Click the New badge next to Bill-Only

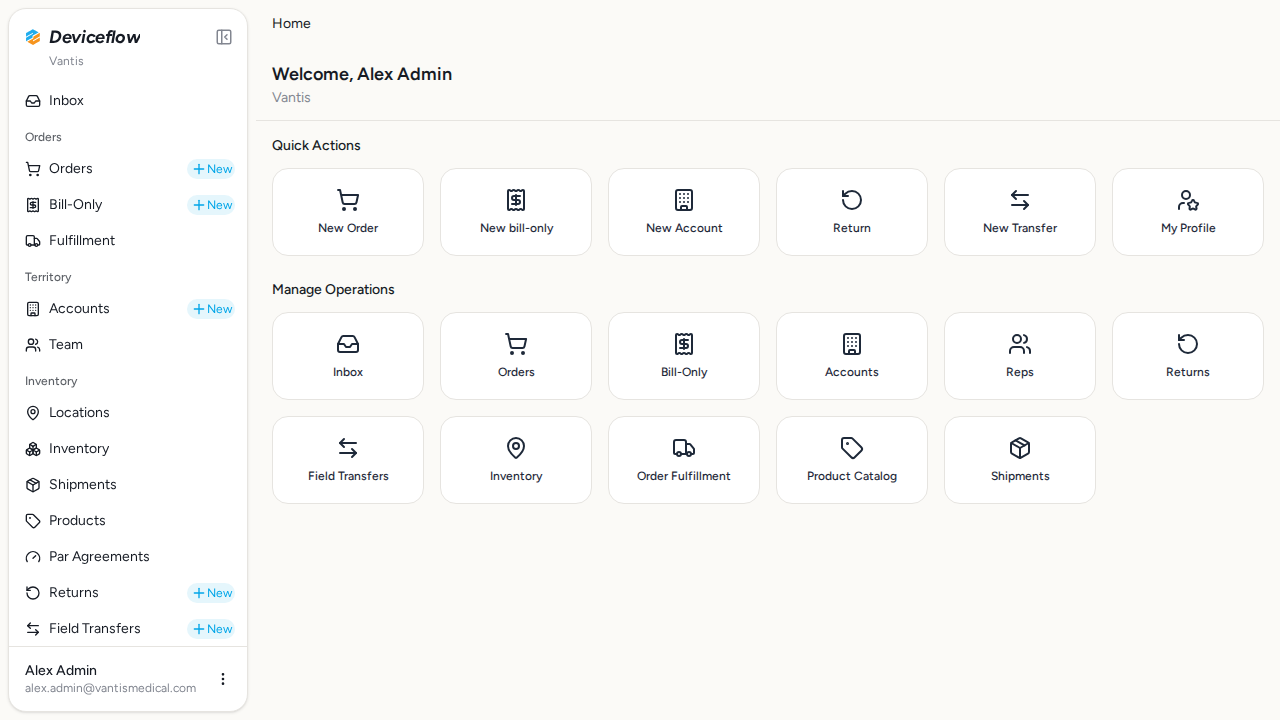point(211,205)
